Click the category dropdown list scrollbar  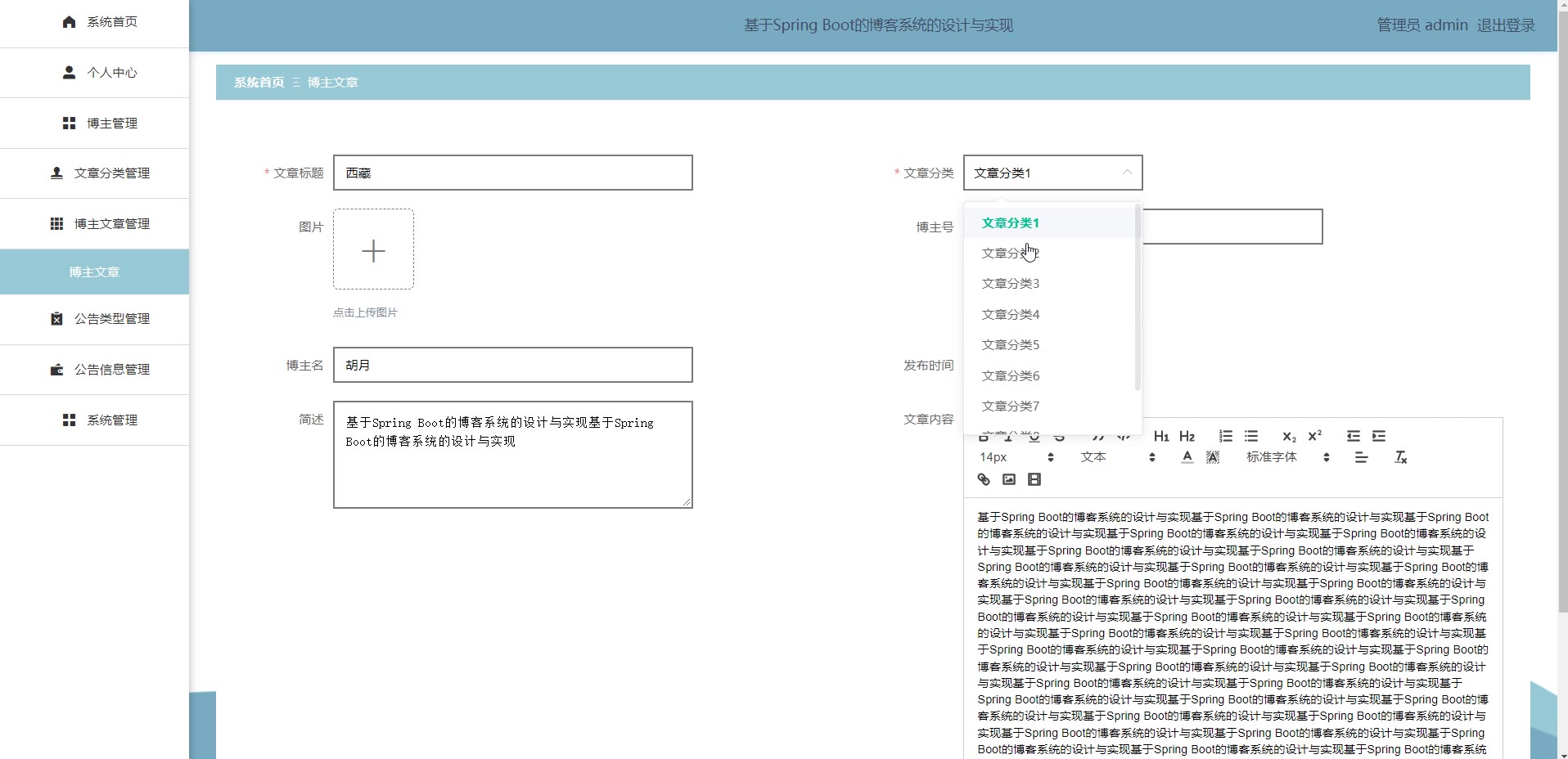coord(1138,298)
